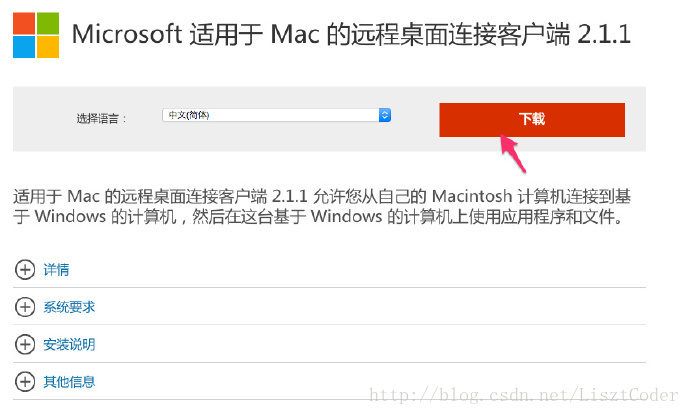Viewport: 690px width, 415px height.
Task: Click the yellow square of Microsoft logo
Action: (x=48, y=47)
